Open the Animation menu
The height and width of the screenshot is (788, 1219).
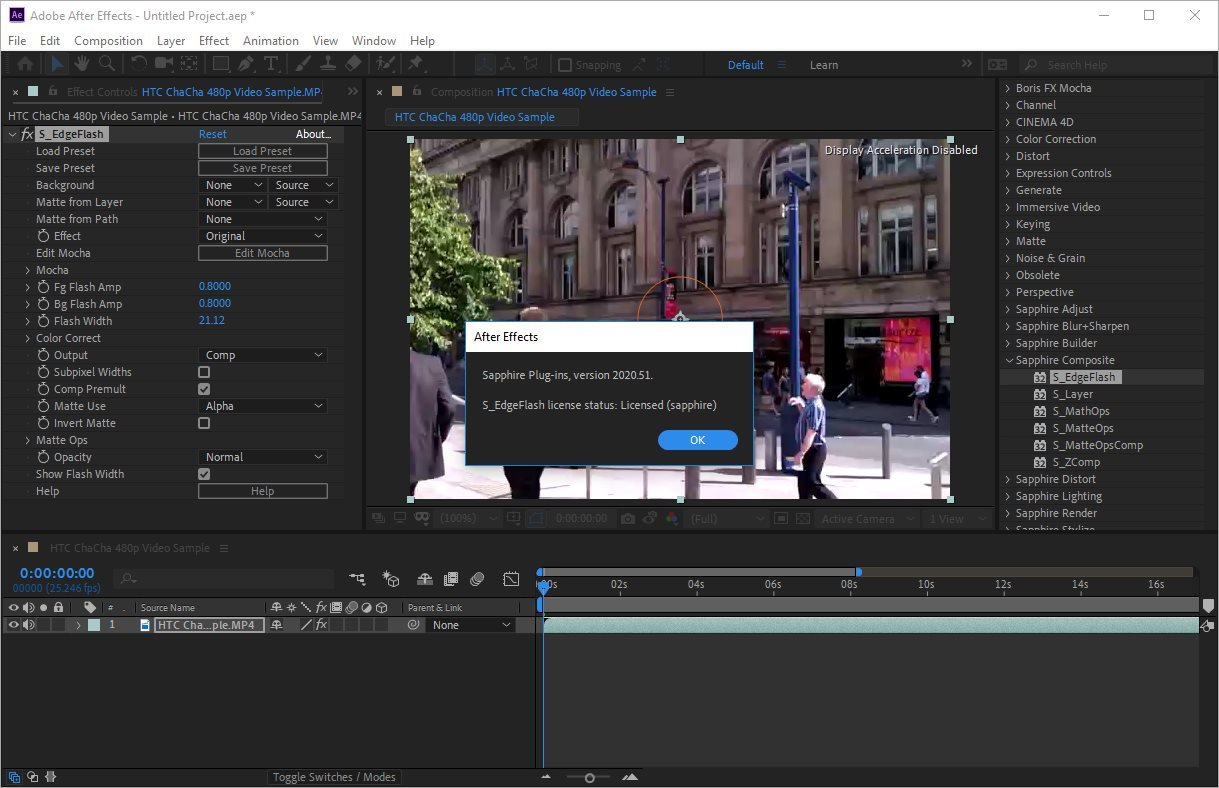tap(270, 41)
